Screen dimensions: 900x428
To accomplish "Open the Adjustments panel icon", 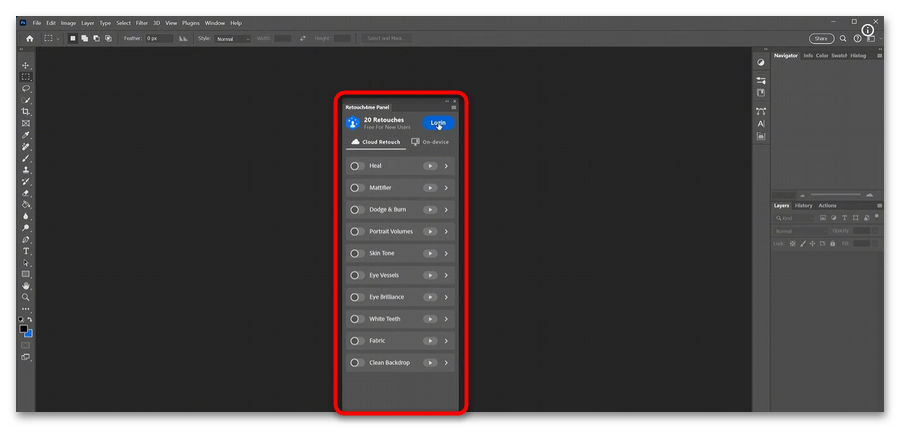I will point(761,63).
